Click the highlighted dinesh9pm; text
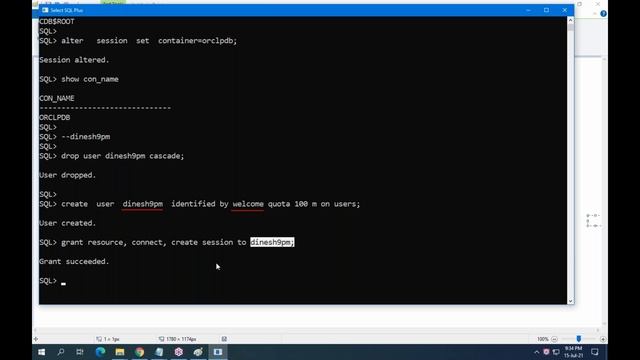Viewport: 640px width, 360px height. point(272,242)
